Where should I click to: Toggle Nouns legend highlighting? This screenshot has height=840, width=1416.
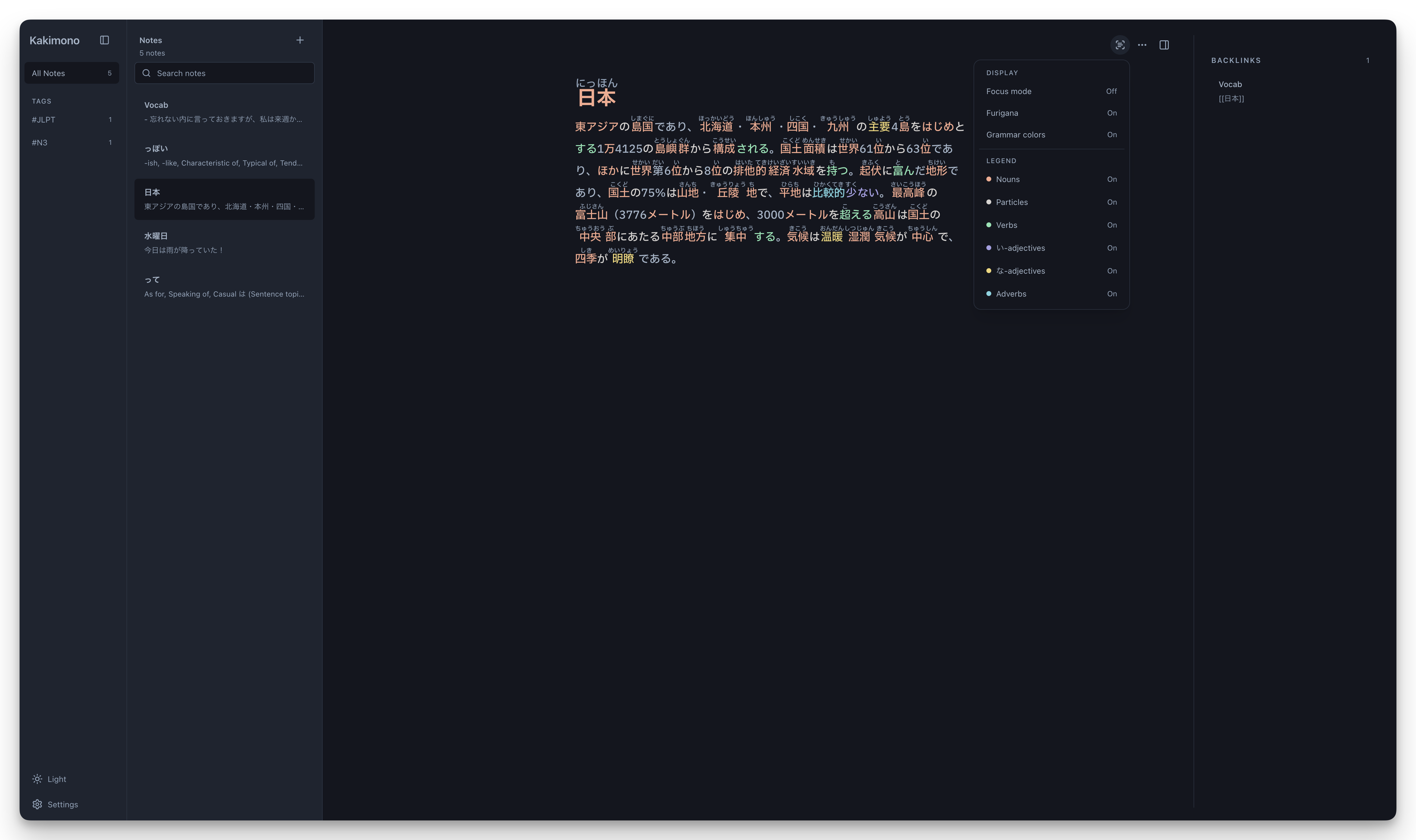pos(1051,179)
